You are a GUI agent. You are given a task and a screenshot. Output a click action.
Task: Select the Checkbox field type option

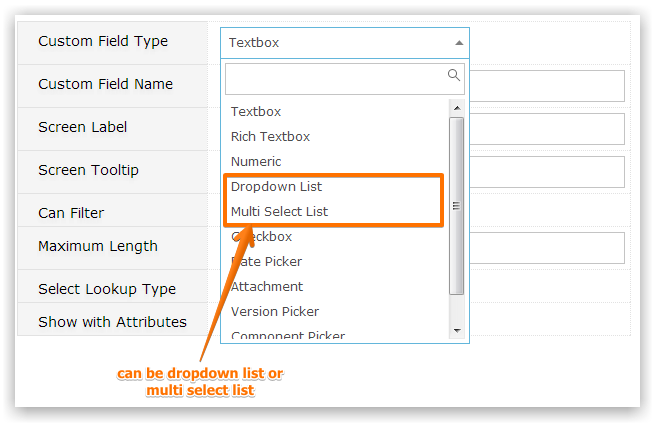[261, 236]
